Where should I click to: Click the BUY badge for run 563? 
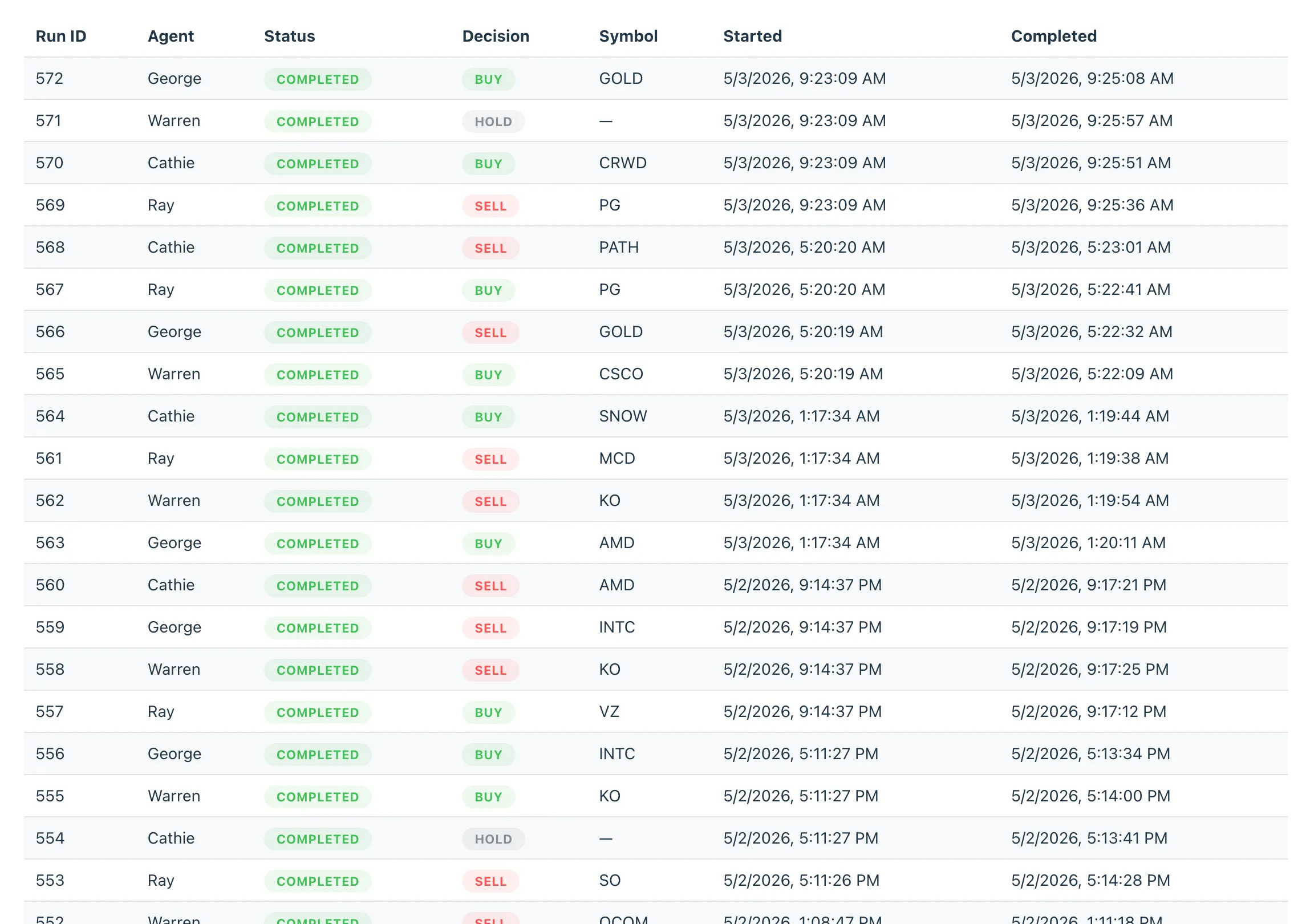pyautogui.click(x=488, y=544)
